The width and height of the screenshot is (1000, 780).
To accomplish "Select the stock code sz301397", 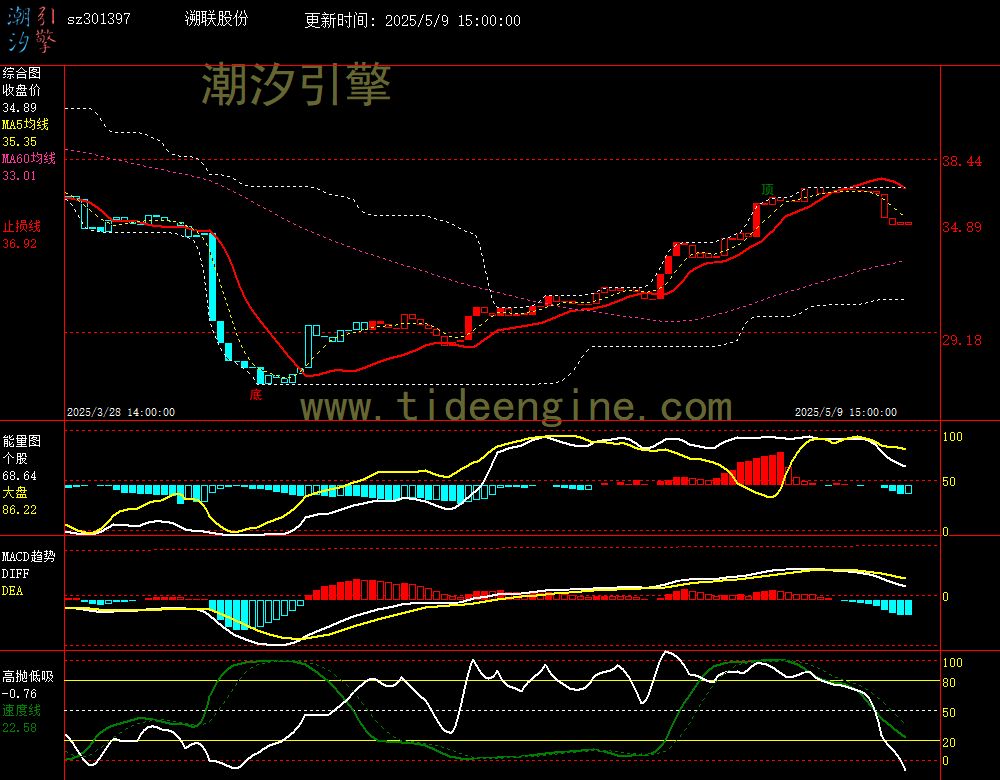I will [x=99, y=19].
